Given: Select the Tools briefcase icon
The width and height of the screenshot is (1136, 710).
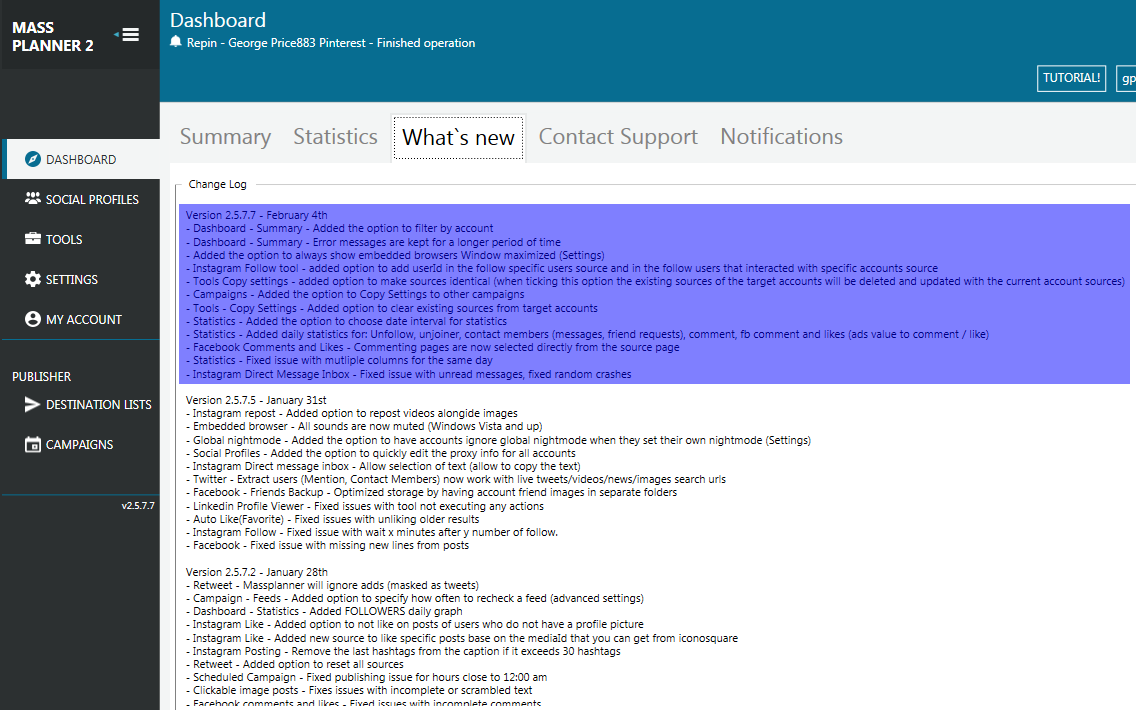Looking at the screenshot, I should (x=32, y=239).
